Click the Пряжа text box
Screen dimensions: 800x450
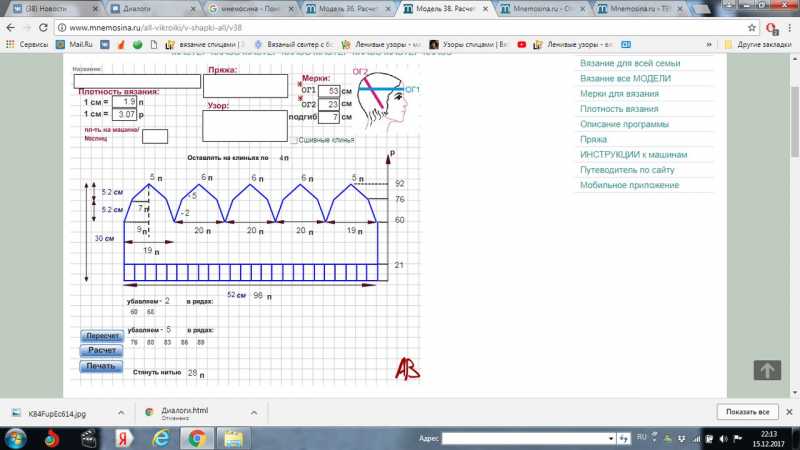click(245, 86)
